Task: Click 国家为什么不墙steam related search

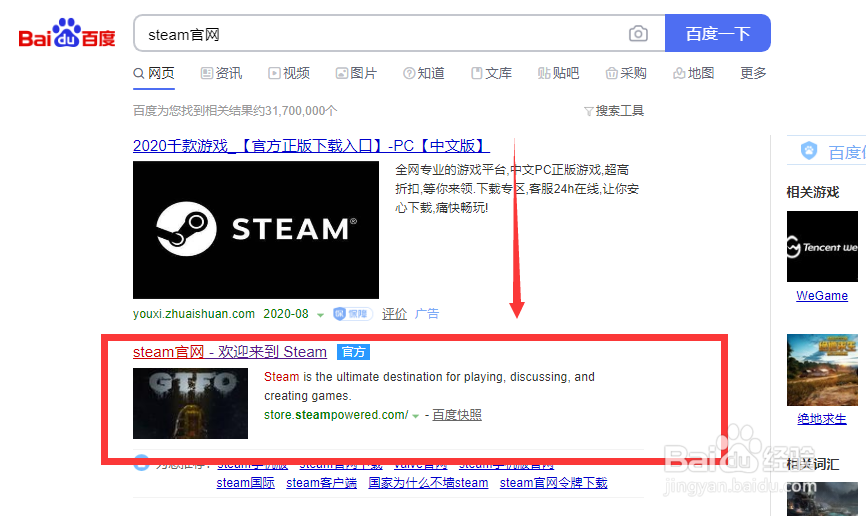Action: click(x=429, y=483)
